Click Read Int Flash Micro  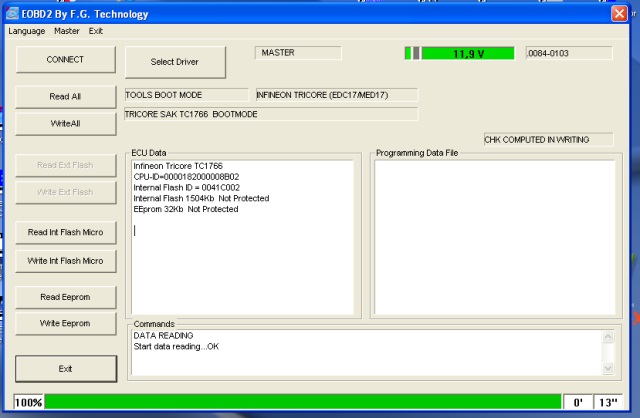tap(65, 232)
